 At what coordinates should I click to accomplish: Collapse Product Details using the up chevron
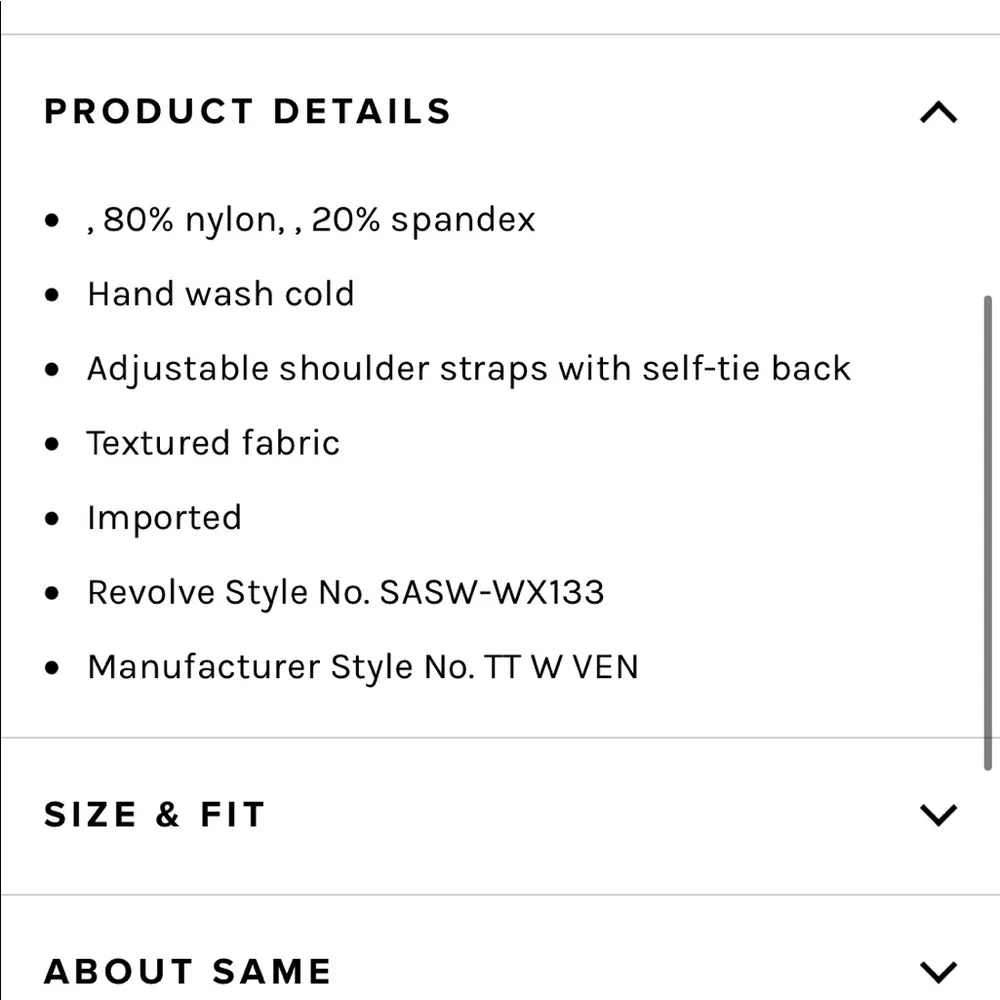(x=937, y=112)
